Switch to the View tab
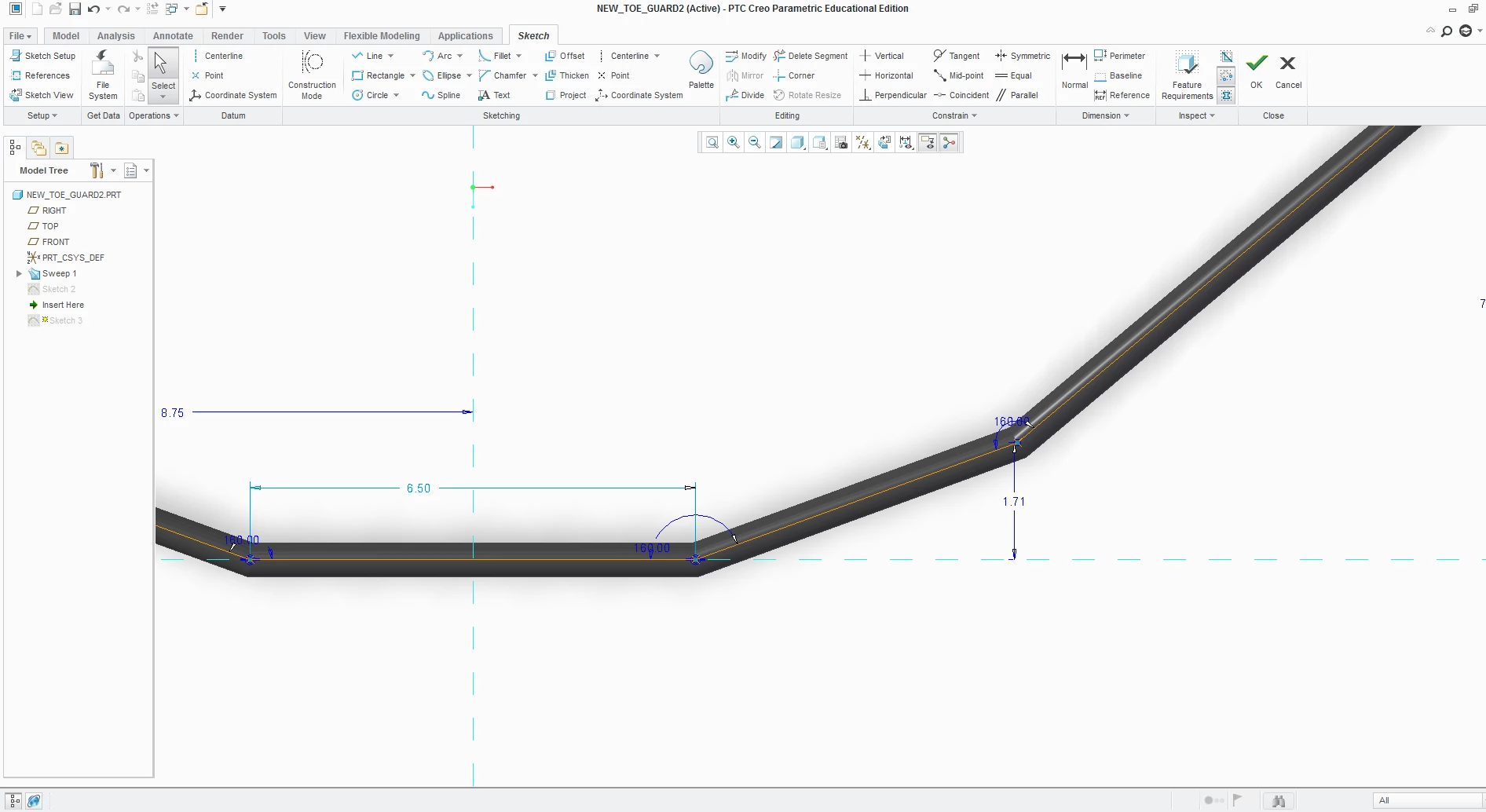 pos(314,35)
